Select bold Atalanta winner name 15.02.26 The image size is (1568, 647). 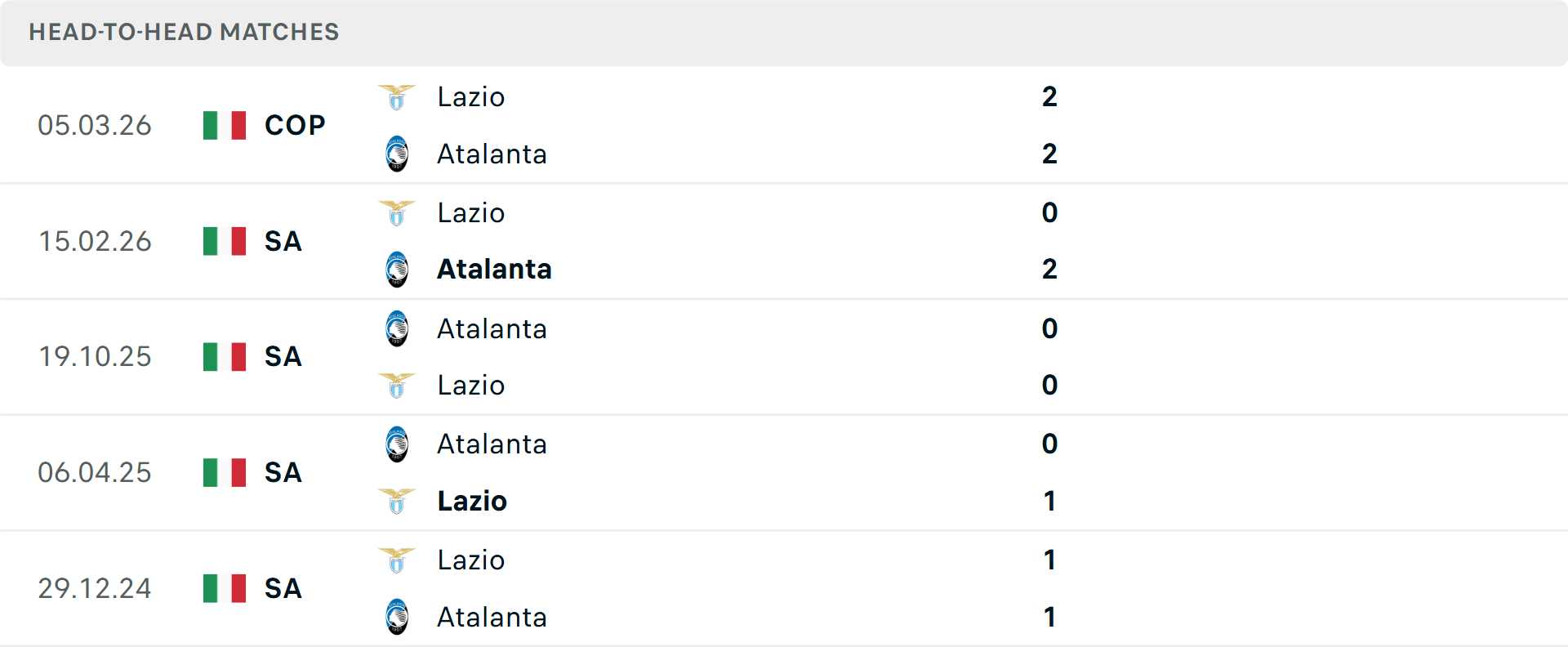pyautogui.click(x=494, y=270)
